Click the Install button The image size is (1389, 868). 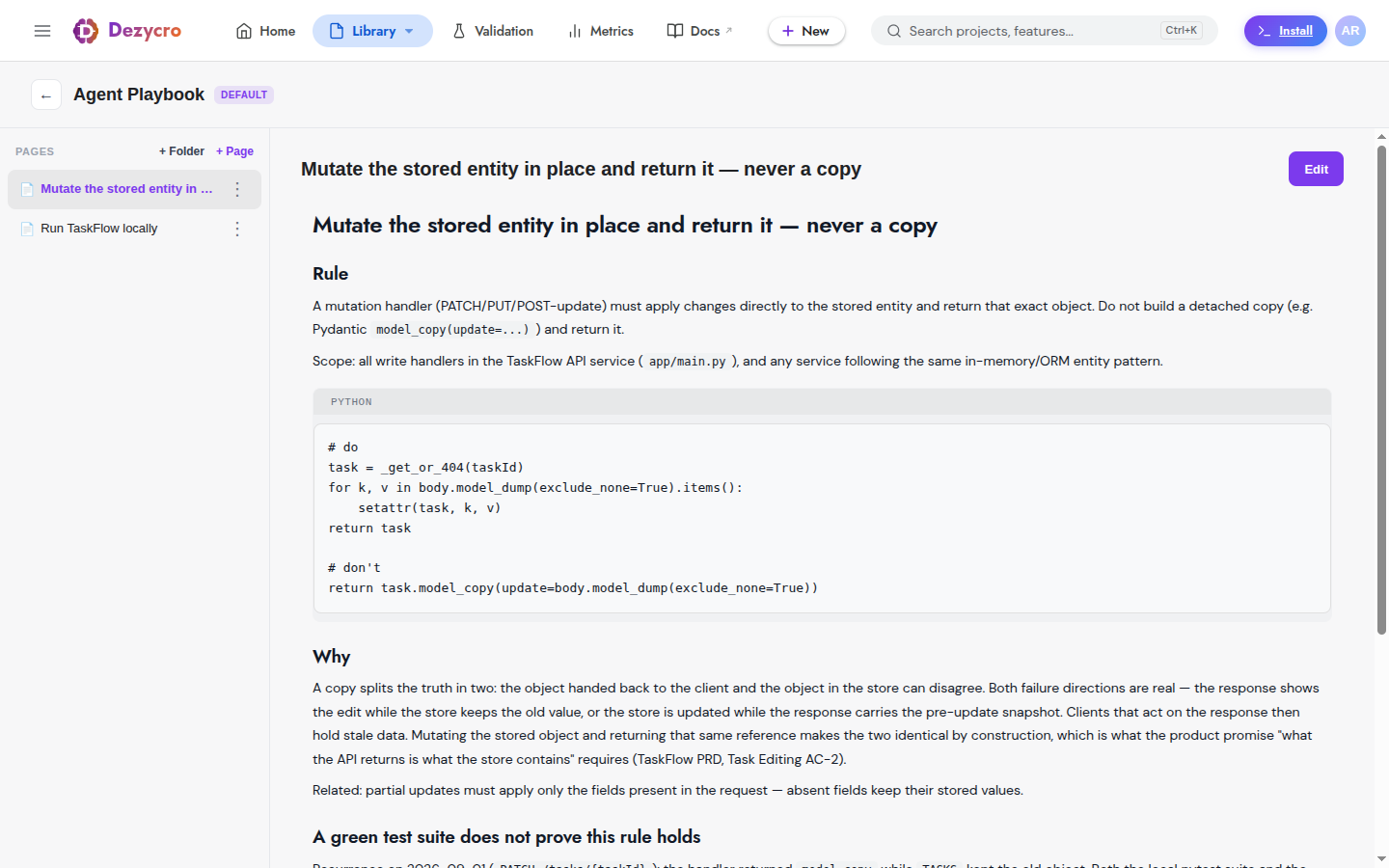coord(1285,31)
